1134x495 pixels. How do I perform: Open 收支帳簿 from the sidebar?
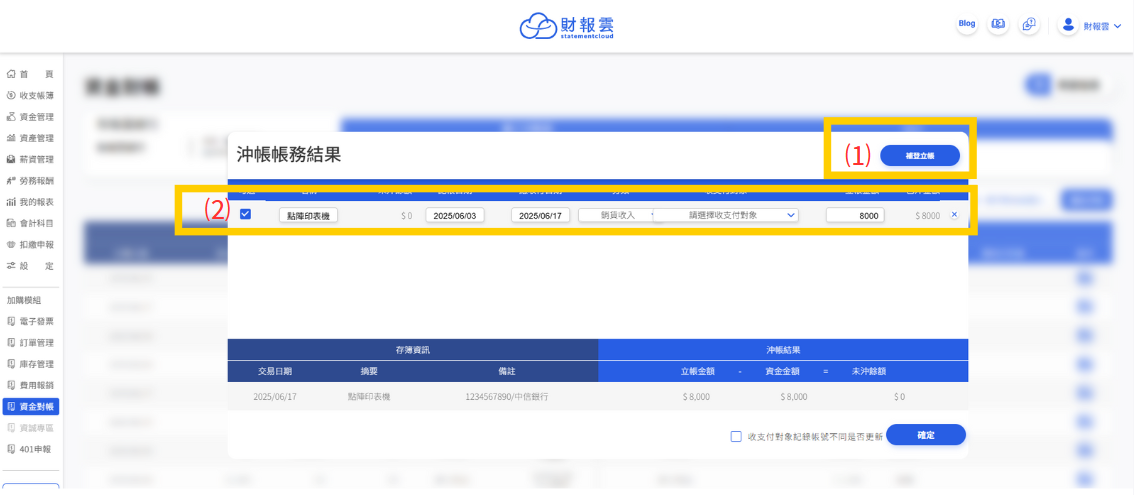point(36,96)
